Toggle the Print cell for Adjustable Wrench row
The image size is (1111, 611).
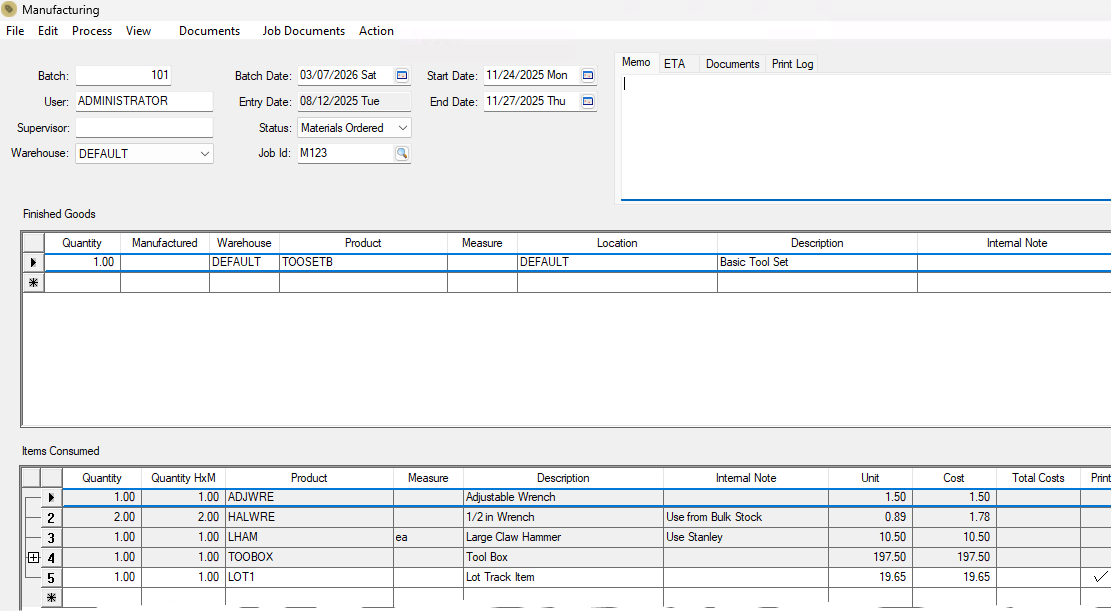[1100, 497]
